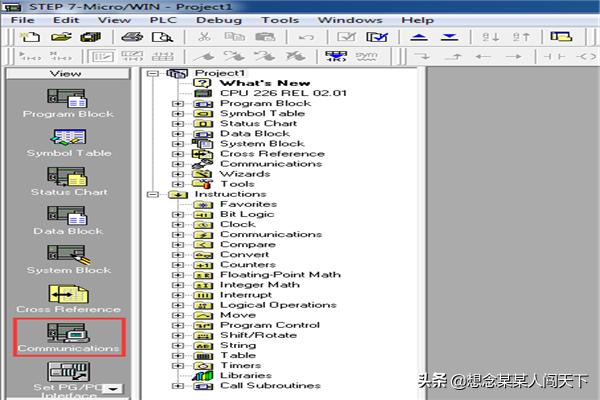Click the sort ascending toolbar icon

491,37
